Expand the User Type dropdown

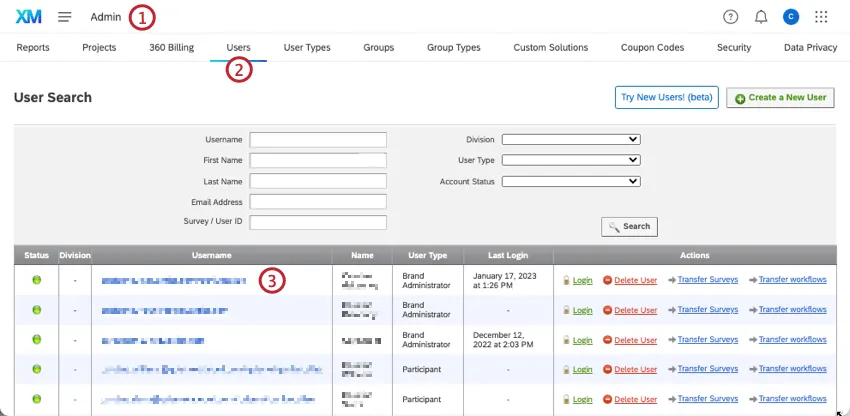tap(570, 160)
